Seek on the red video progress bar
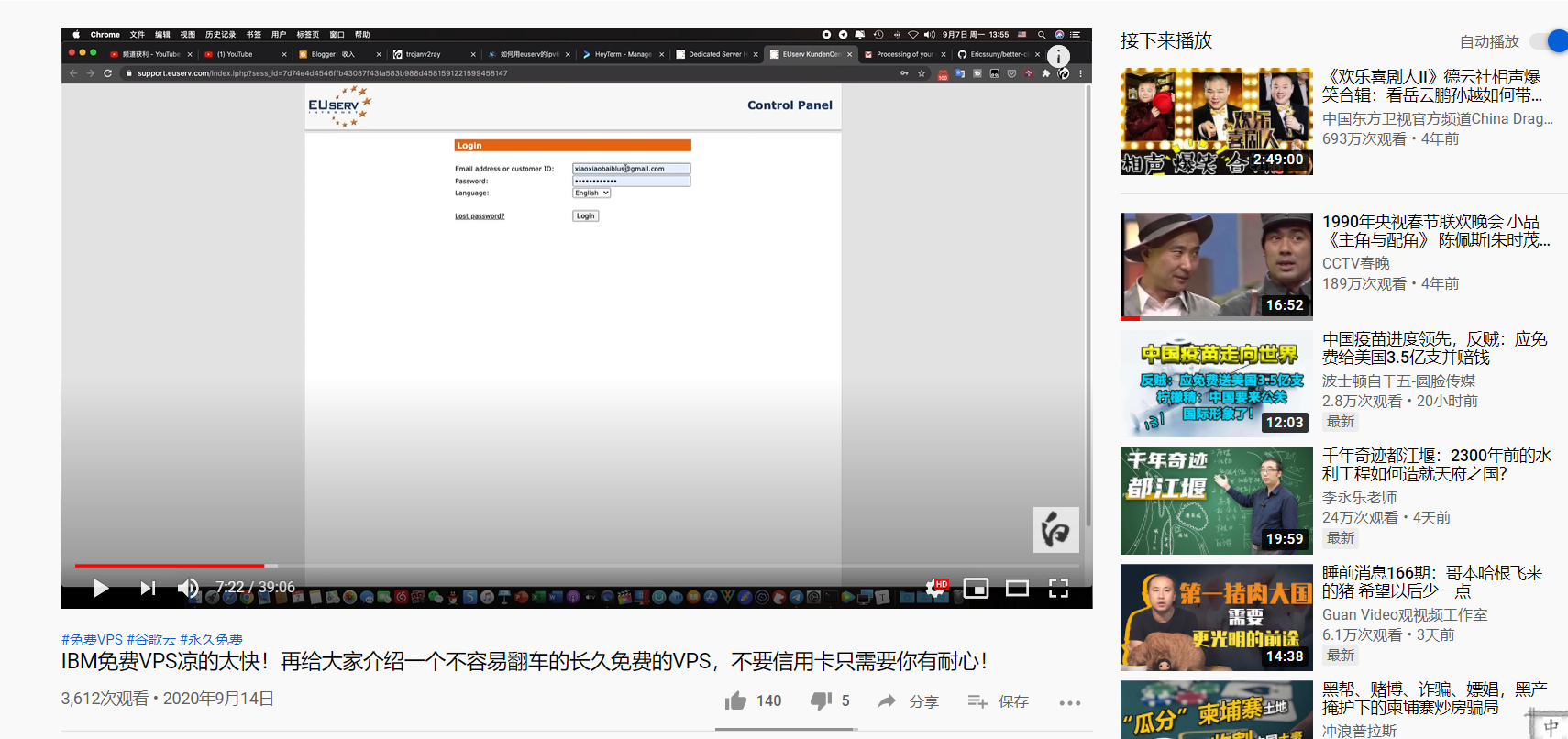The height and width of the screenshot is (739, 1568). coord(579,565)
